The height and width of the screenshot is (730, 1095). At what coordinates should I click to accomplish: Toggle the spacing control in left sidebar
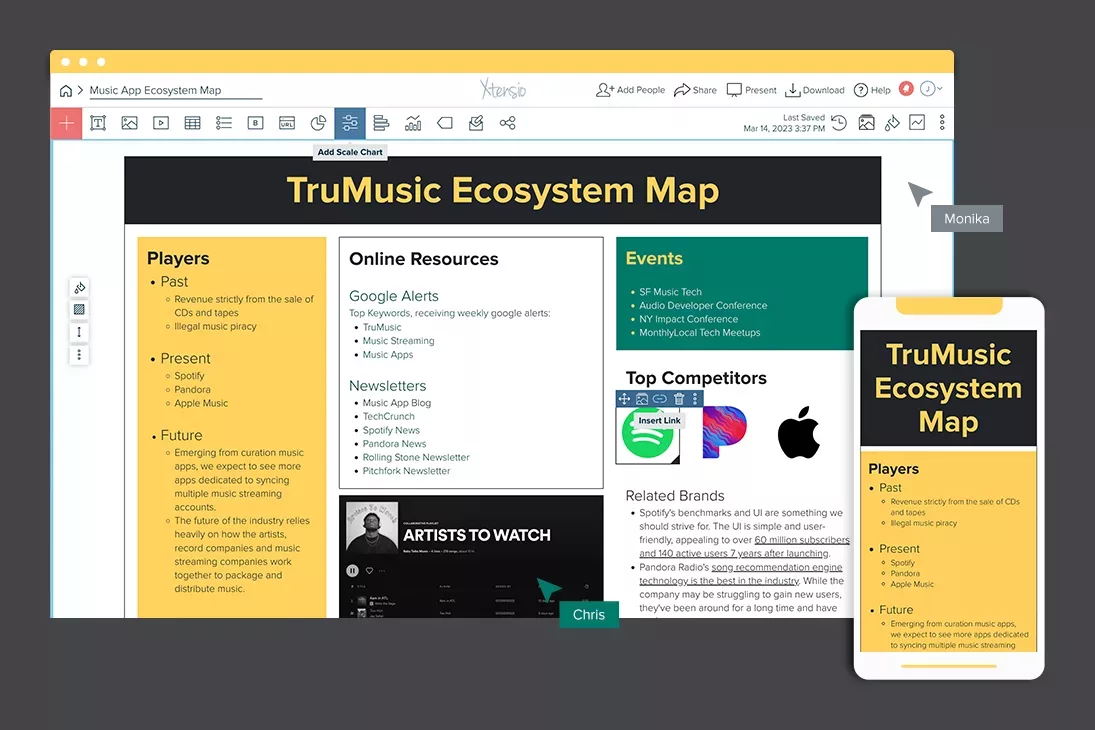pos(79,331)
